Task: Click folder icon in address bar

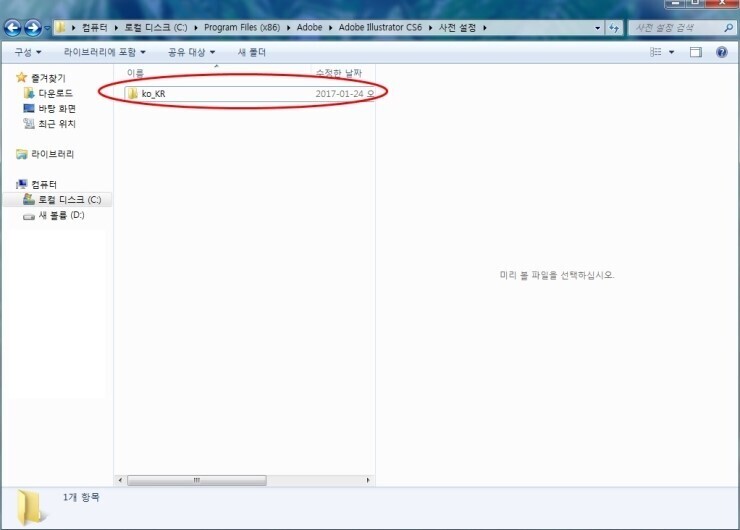Action: 60,27
